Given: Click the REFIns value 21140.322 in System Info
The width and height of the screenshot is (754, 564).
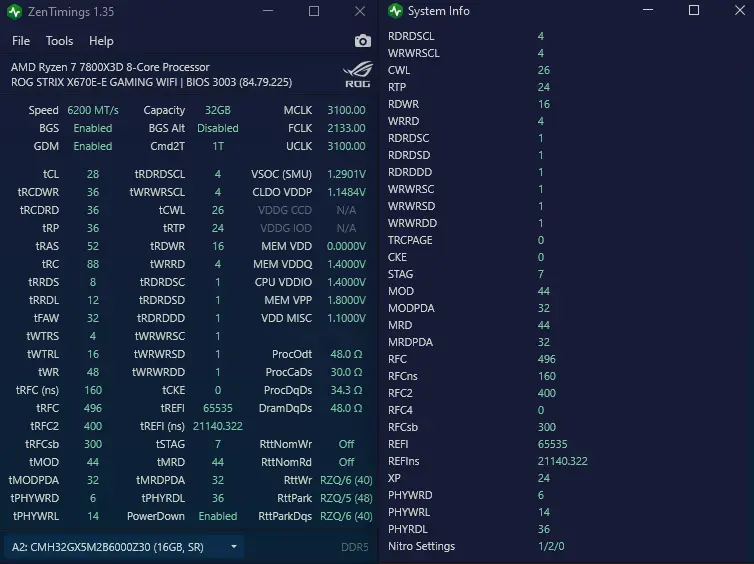Looking at the screenshot, I should point(563,461).
